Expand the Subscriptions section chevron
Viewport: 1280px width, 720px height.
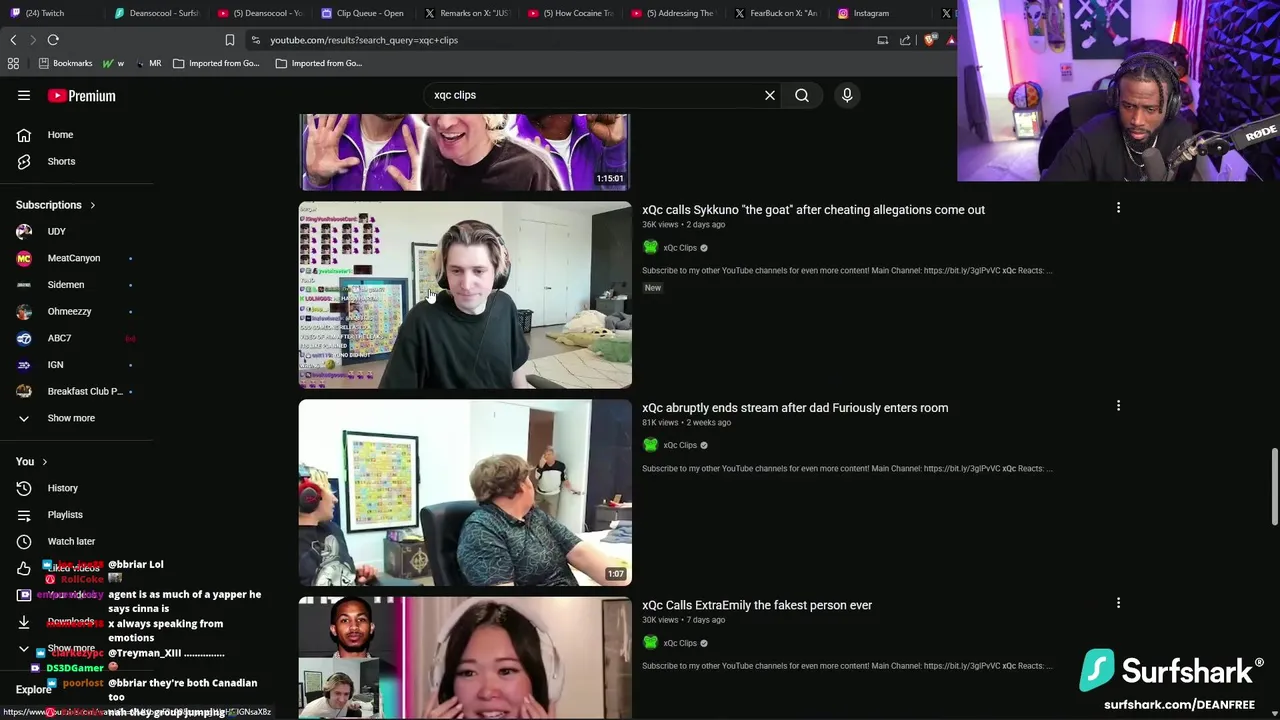pyautogui.click(x=93, y=205)
